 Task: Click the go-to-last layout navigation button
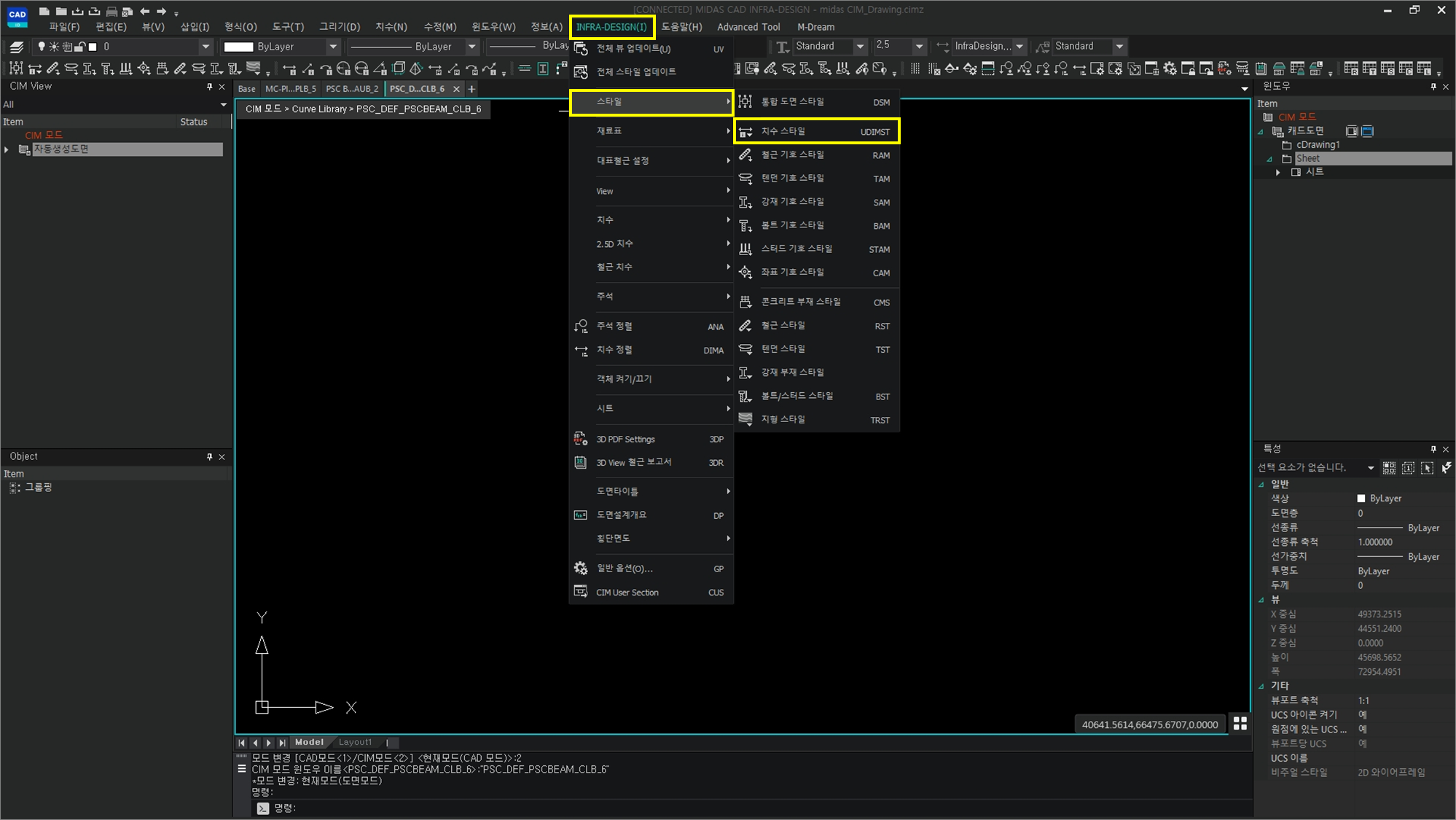coord(282,743)
